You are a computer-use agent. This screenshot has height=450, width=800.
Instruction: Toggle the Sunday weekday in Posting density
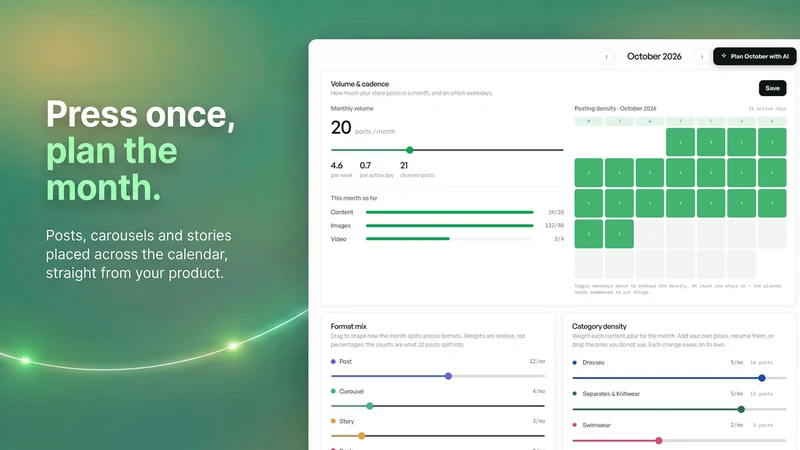(x=772, y=121)
